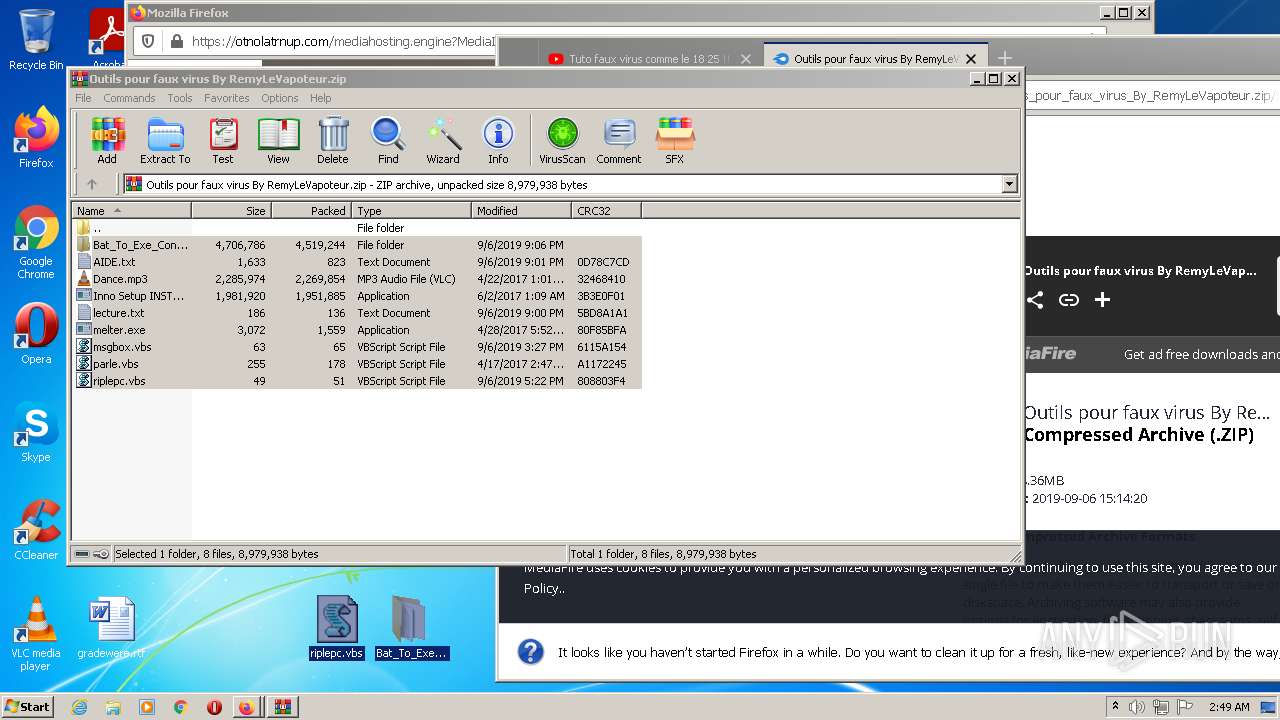The height and width of the screenshot is (720, 1280).
Task: Open the Help menu
Action: point(320,98)
